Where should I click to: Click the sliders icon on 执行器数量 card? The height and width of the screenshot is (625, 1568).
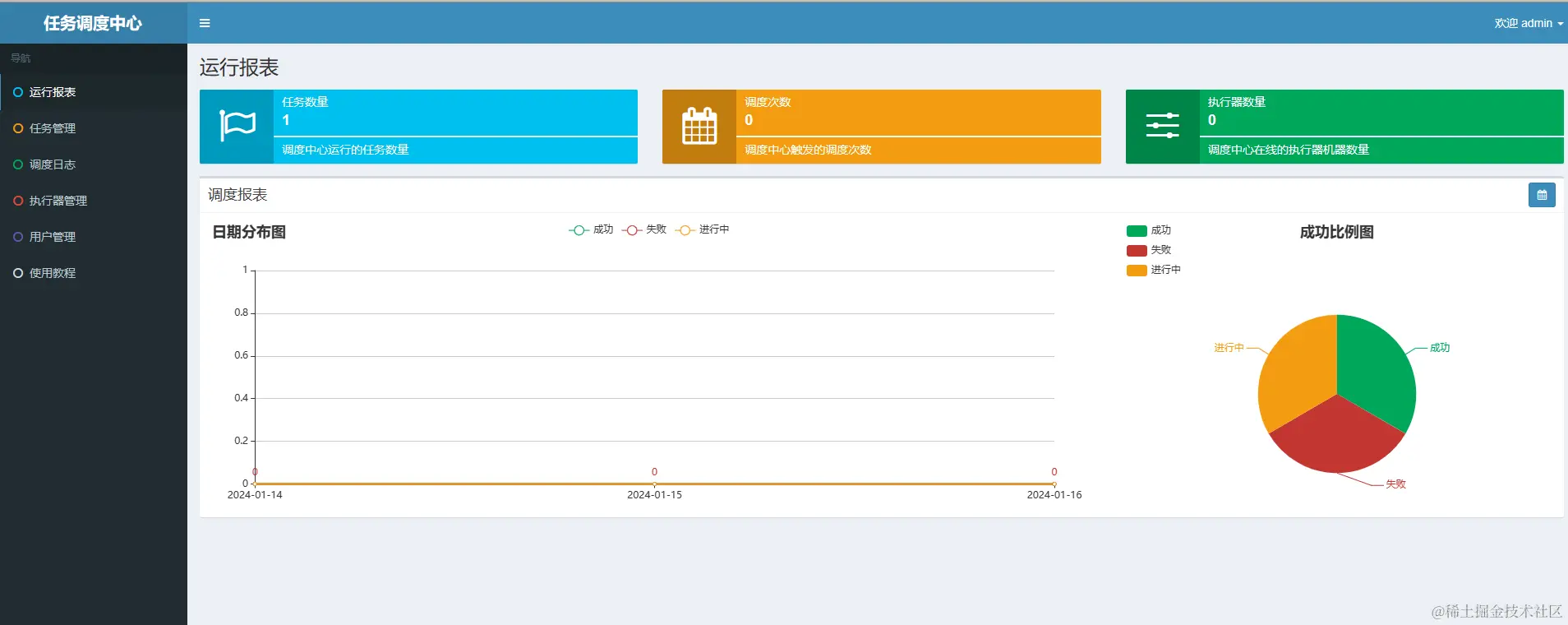coord(1162,126)
